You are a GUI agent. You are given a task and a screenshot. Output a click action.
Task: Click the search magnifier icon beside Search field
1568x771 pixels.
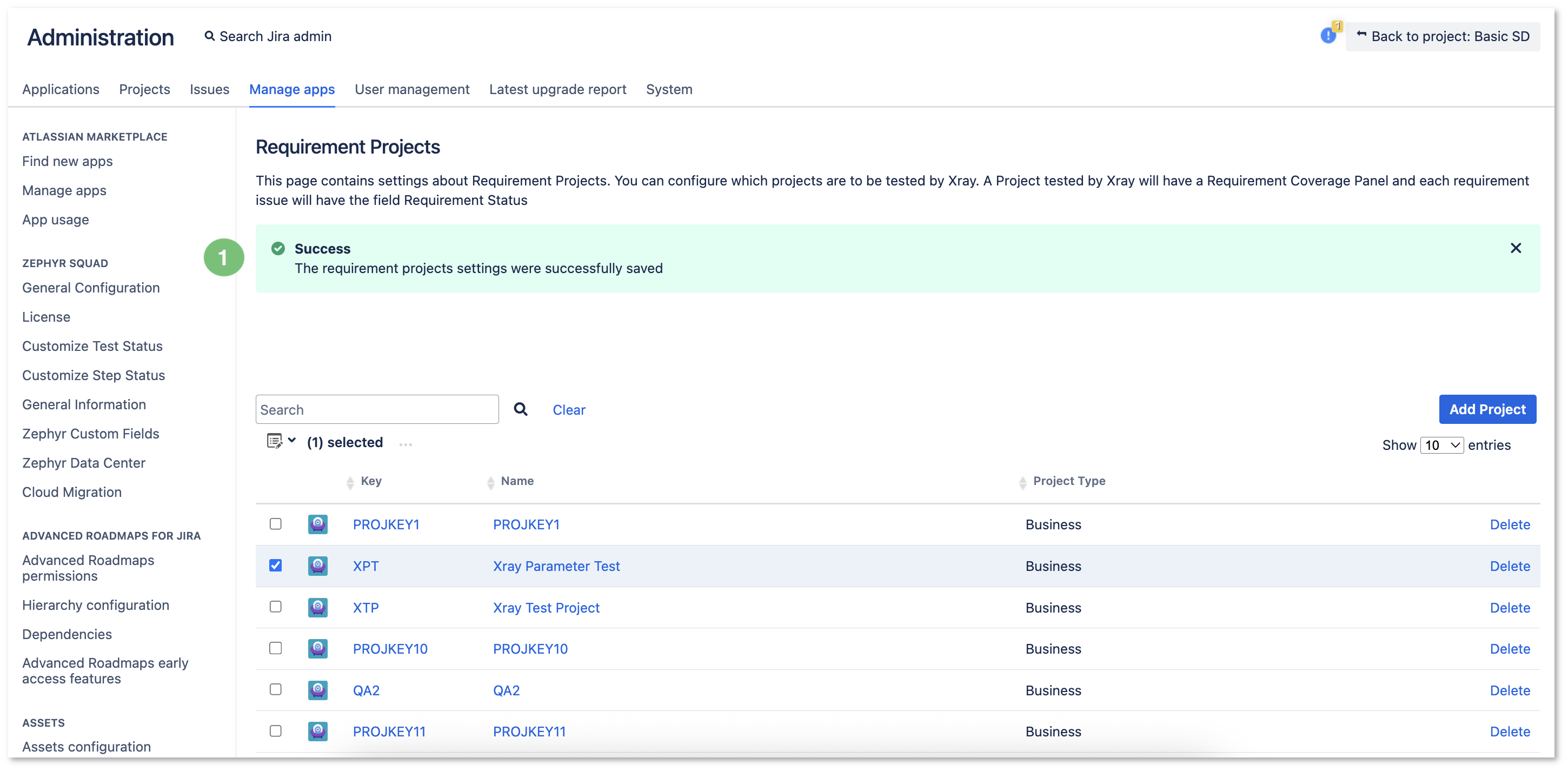[521, 409]
